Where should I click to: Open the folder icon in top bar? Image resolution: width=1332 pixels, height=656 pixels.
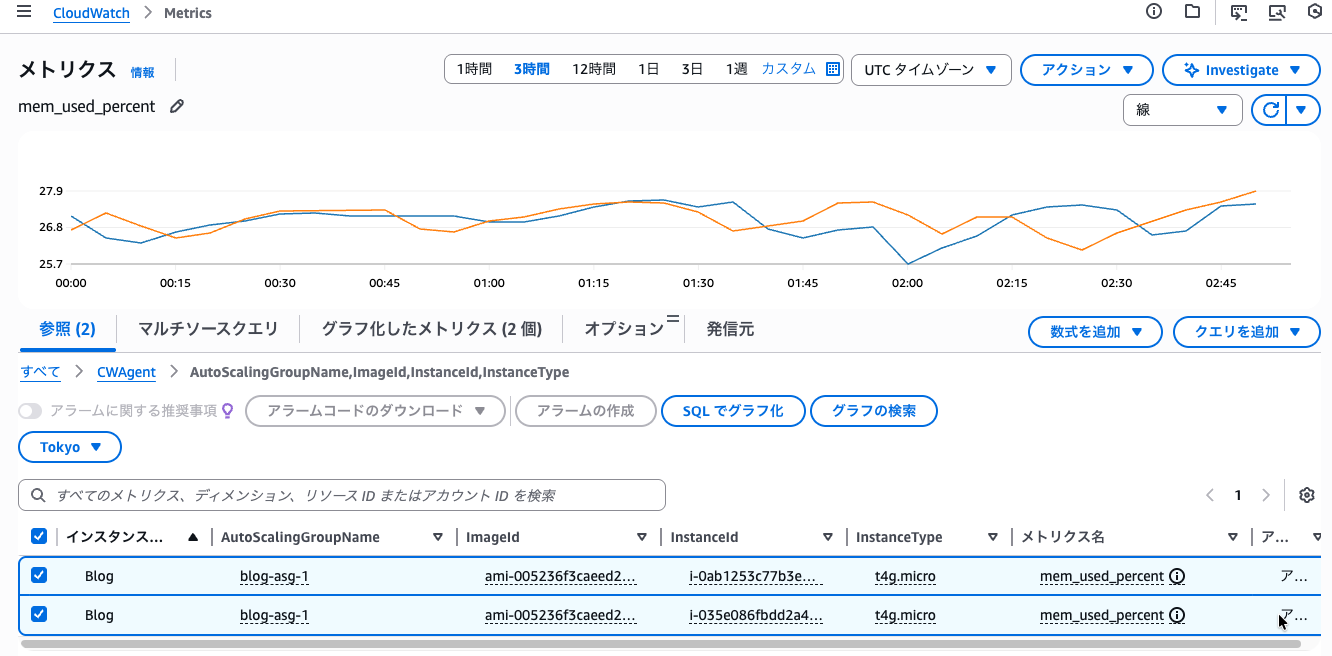(1192, 12)
